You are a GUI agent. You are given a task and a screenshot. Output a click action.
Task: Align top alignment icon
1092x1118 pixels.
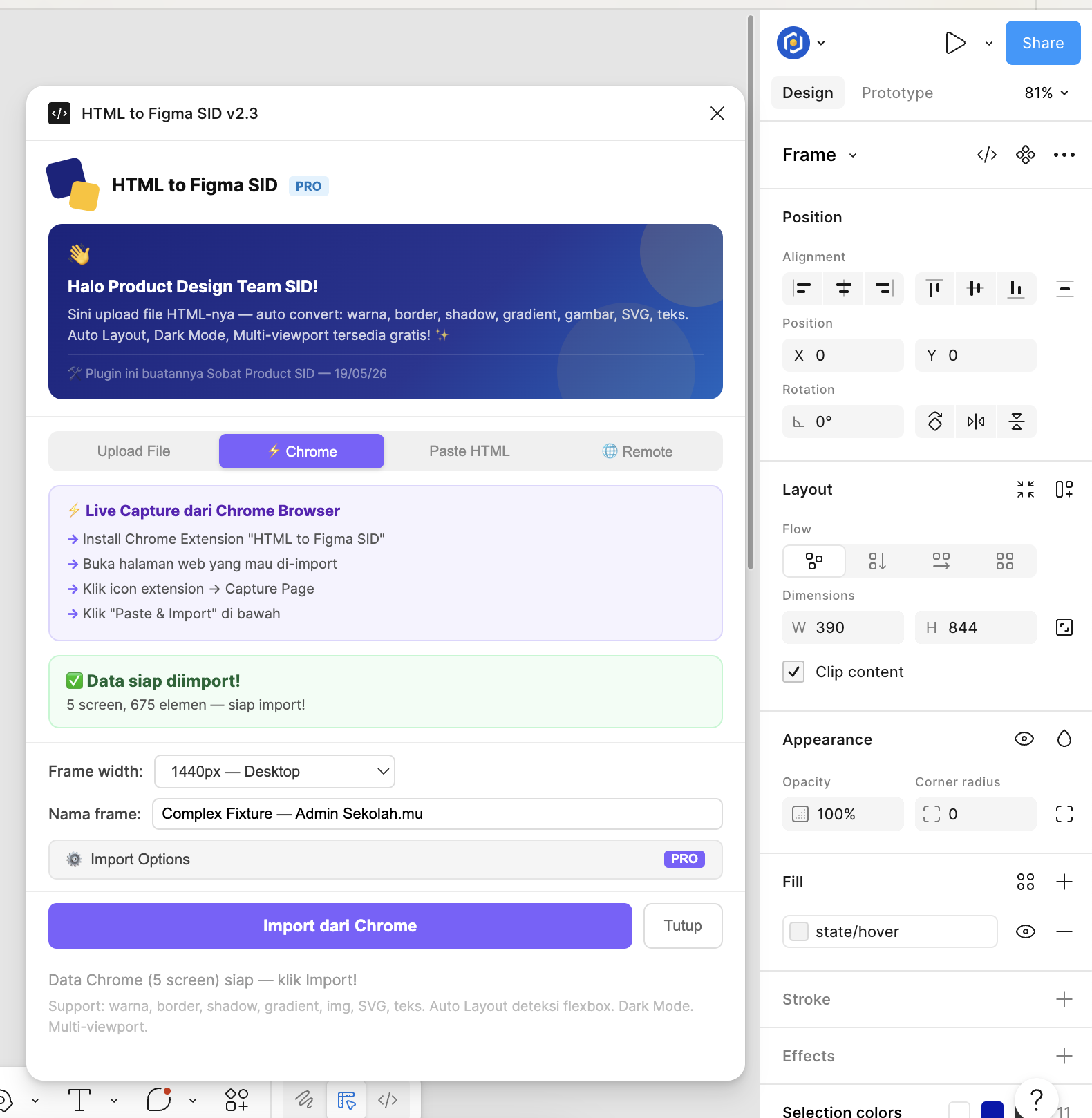pyautogui.click(x=934, y=288)
